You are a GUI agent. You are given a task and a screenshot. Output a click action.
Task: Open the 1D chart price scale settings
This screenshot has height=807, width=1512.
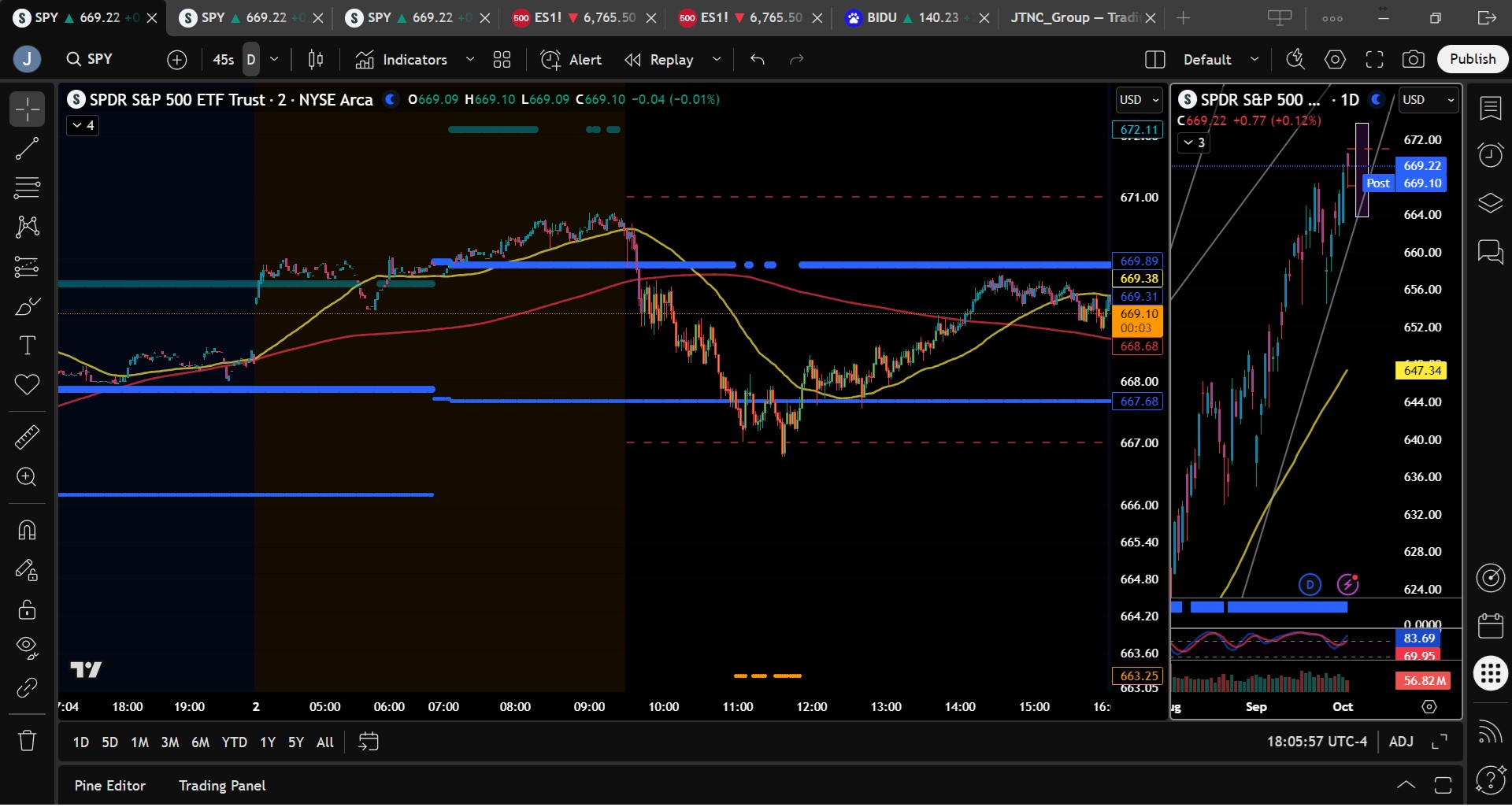point(1429,707)
